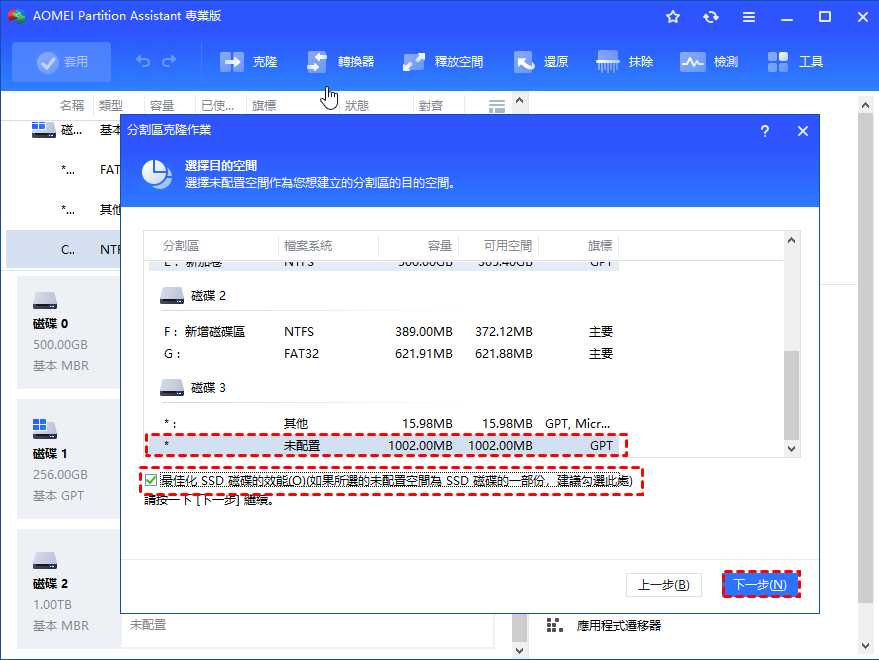
Task: Click the Back (上一步) button
Action: click(664, 585)
